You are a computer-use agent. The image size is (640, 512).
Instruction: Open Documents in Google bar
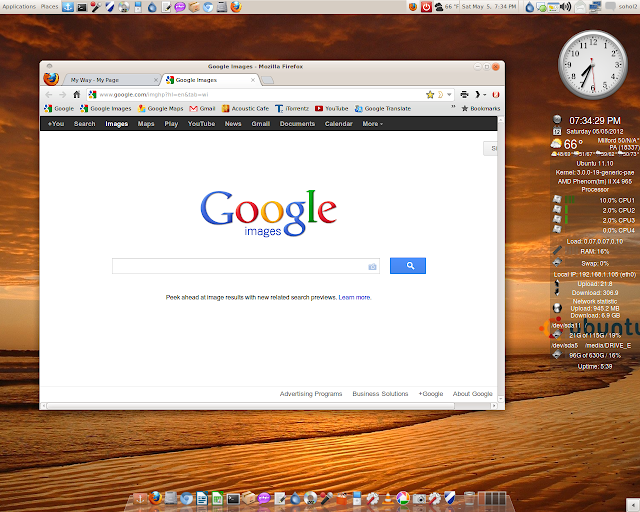297,124
